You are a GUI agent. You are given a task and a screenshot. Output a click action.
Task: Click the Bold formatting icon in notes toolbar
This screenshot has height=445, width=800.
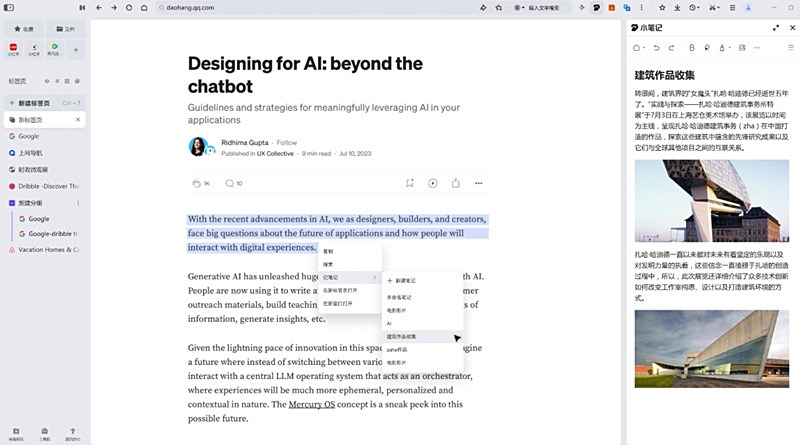(692, 47)
